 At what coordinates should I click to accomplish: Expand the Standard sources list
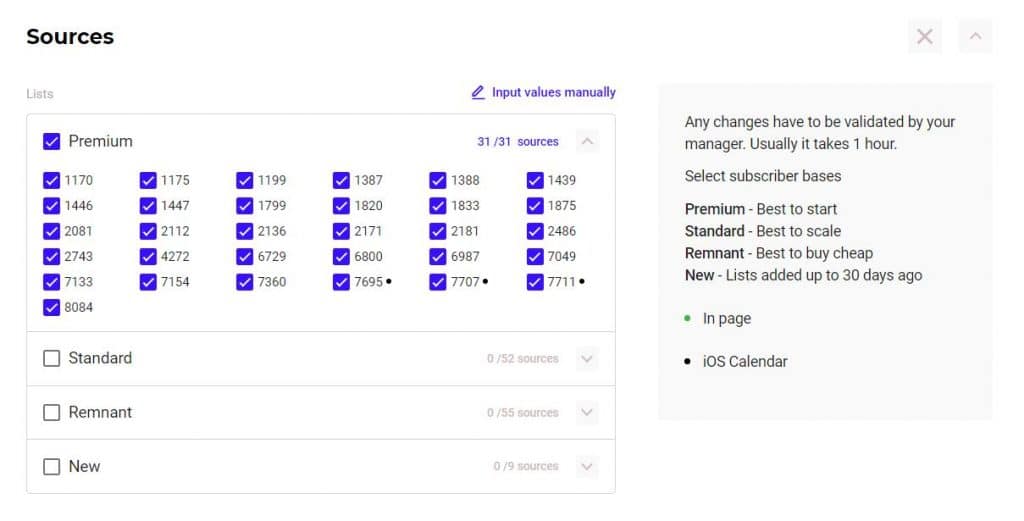[588, 358]
